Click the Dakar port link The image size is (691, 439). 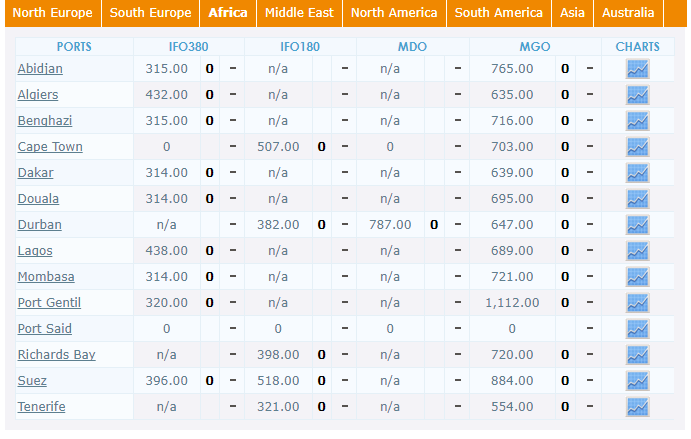(x=35, y=173)
